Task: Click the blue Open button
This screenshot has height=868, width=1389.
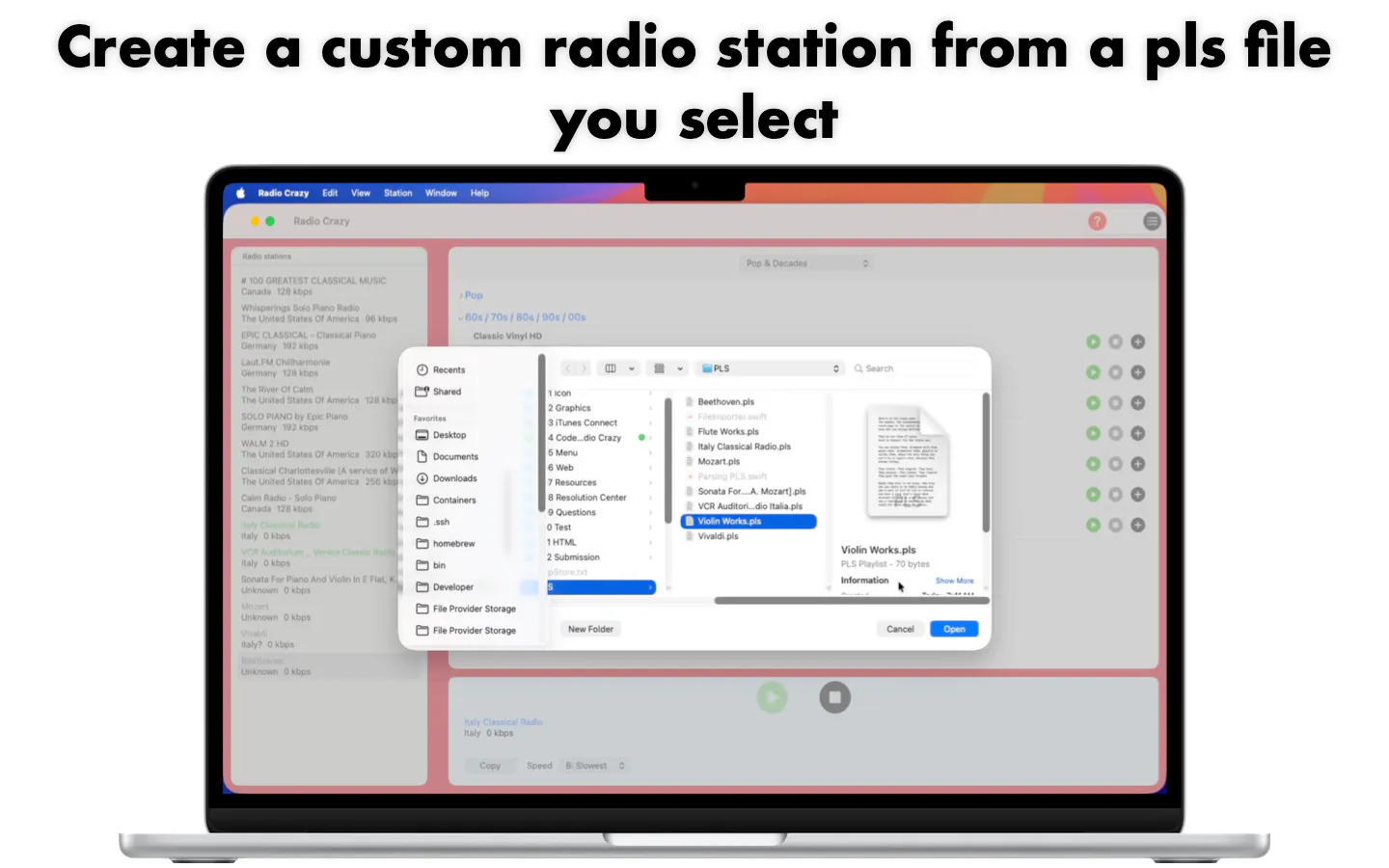Action: [954, 629]
